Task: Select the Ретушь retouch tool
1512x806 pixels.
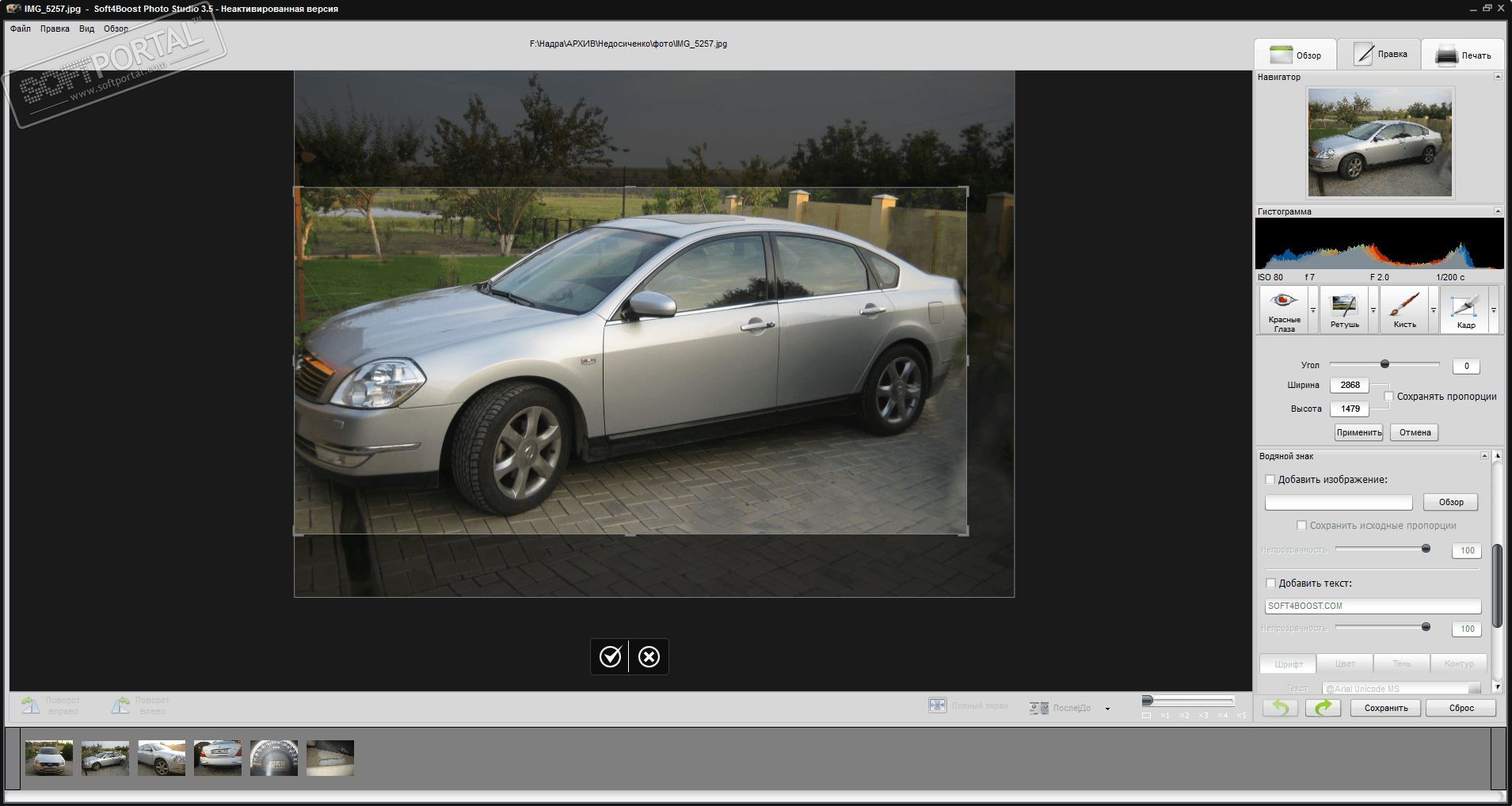Action: click(x=1344, y=310)
